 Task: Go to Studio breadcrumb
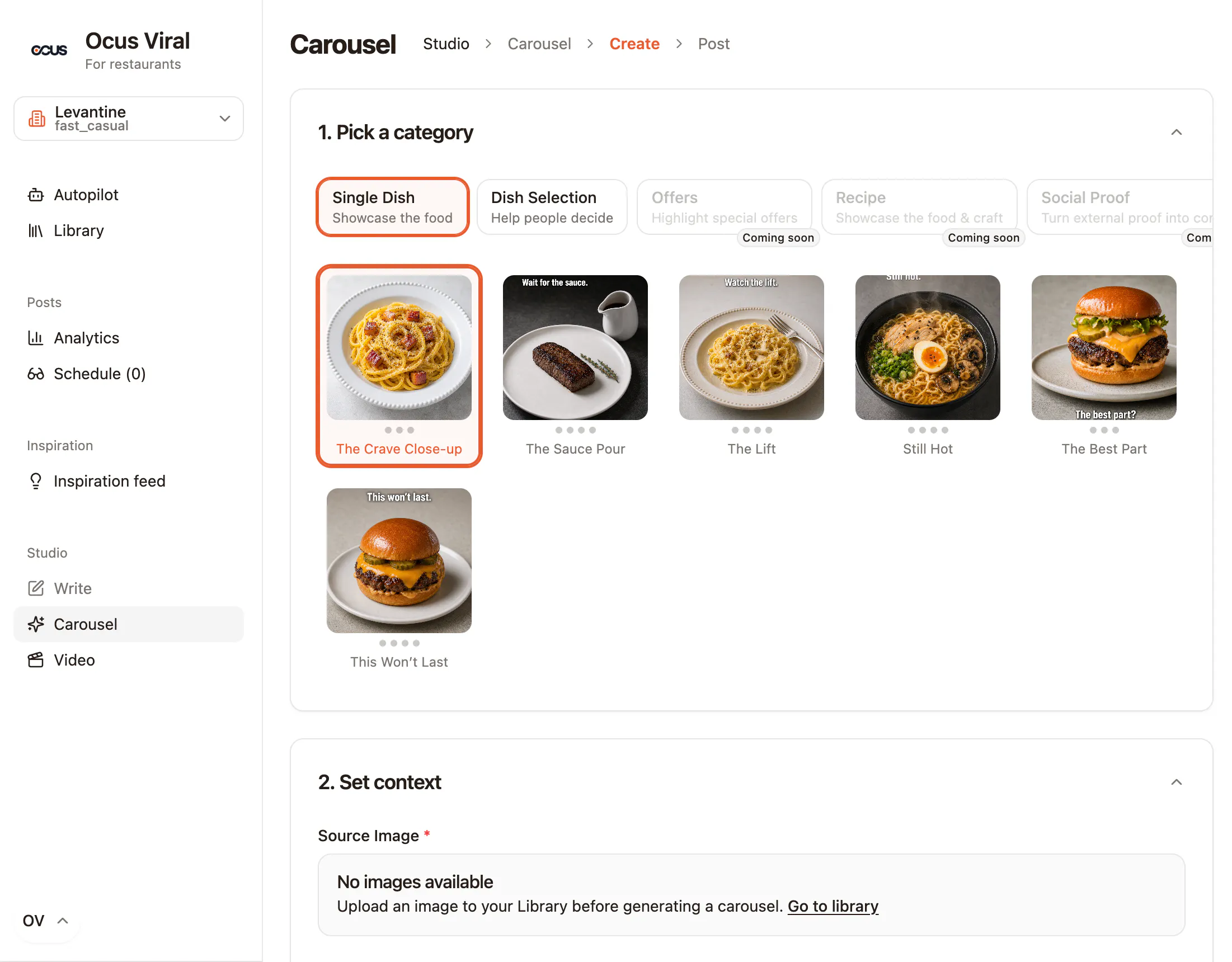point(446,44)
